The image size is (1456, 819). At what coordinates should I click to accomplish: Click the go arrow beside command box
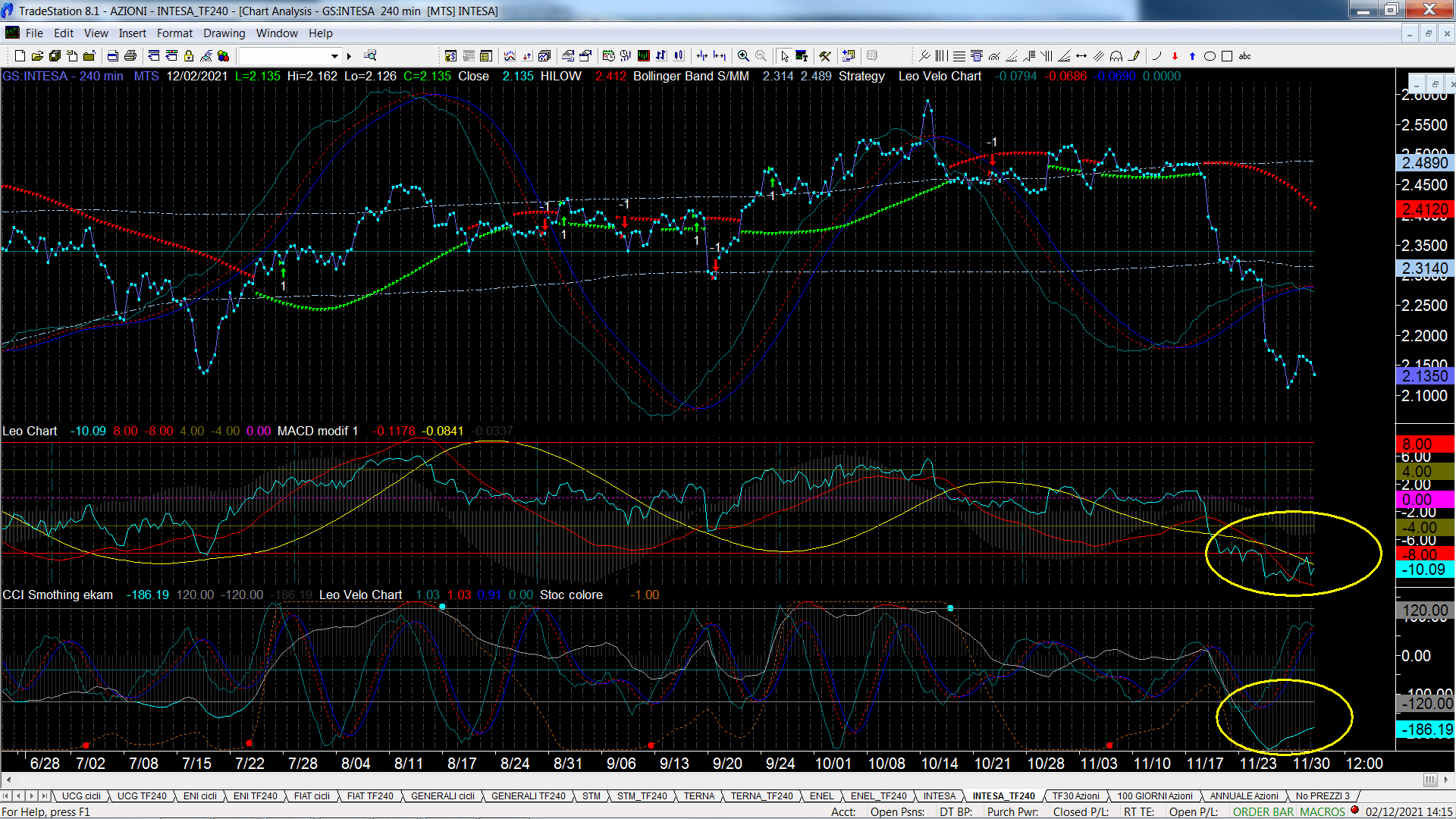click(x=350, y=55)
